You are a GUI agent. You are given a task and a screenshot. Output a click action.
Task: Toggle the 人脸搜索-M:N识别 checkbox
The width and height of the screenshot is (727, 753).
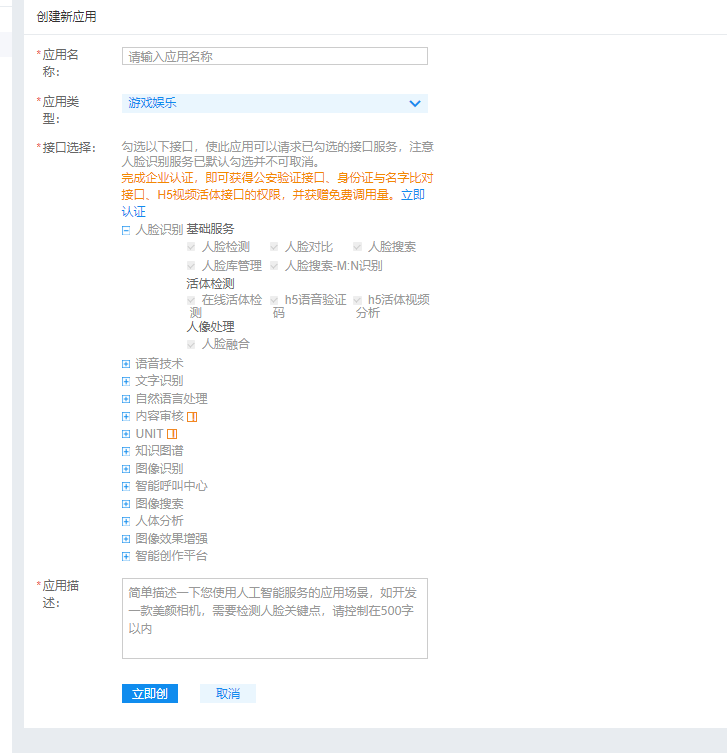coord(274,266)
